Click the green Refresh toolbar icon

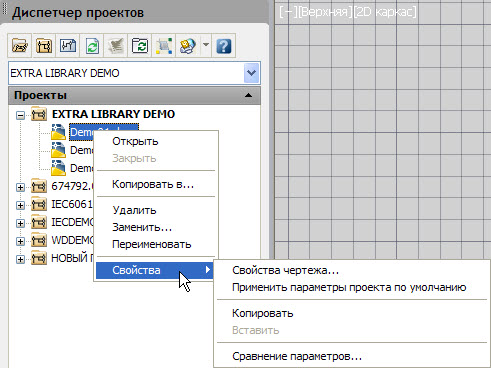click(x=92, y=46)
